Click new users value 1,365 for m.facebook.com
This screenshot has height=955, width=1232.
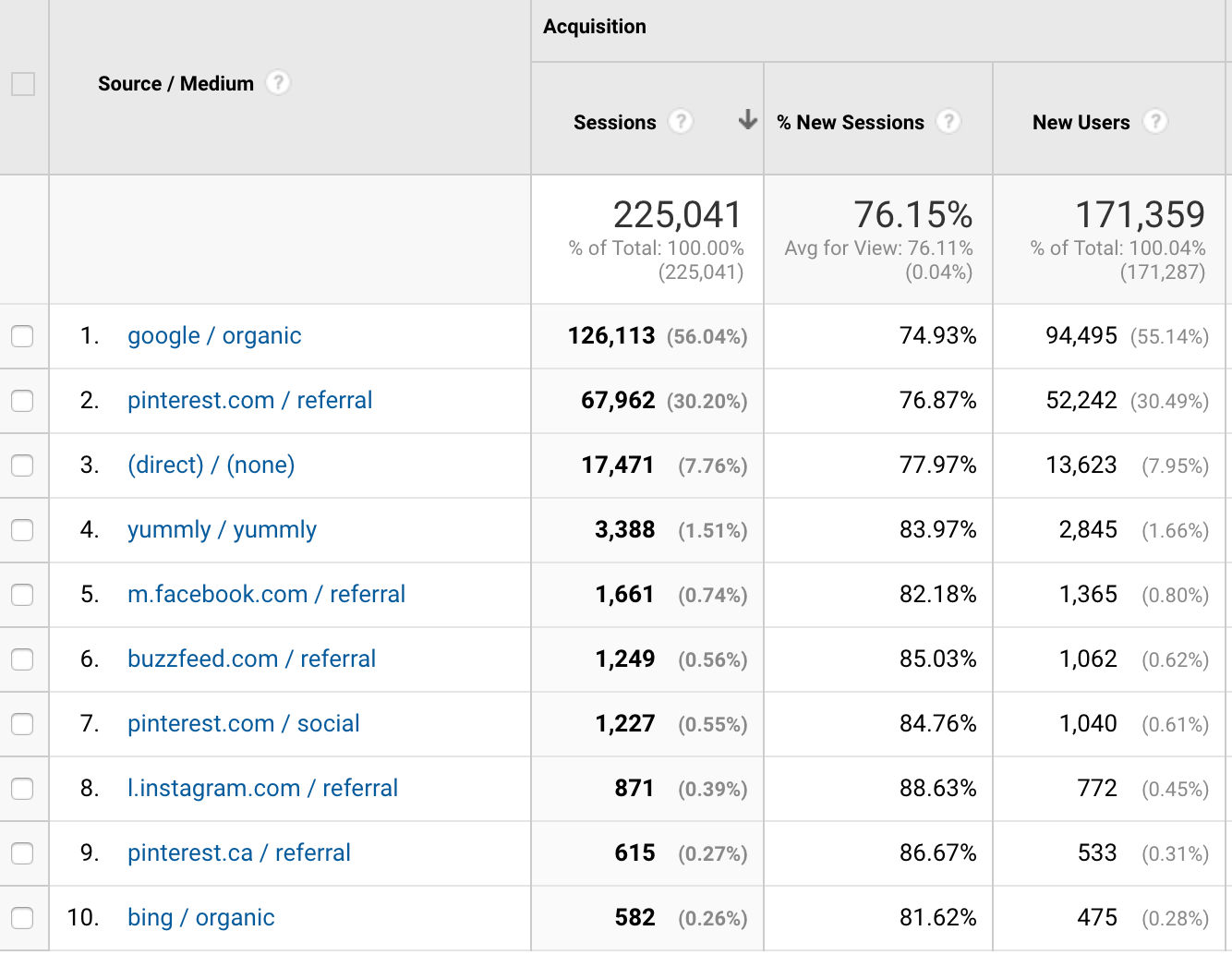pos(1088,595)
